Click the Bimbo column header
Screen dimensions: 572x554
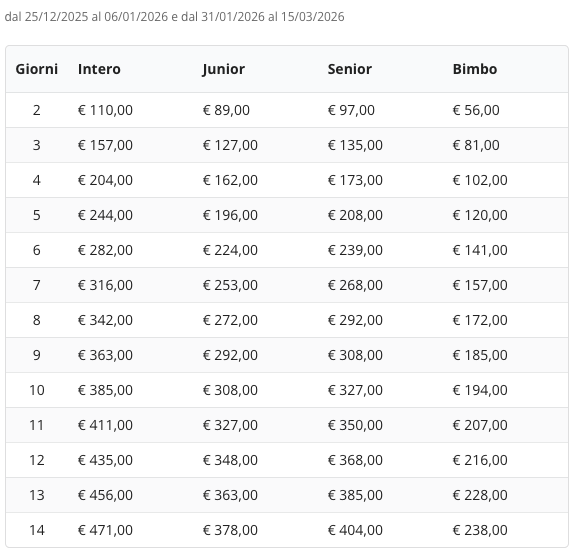pyautogui.click(x=475, y=69)
